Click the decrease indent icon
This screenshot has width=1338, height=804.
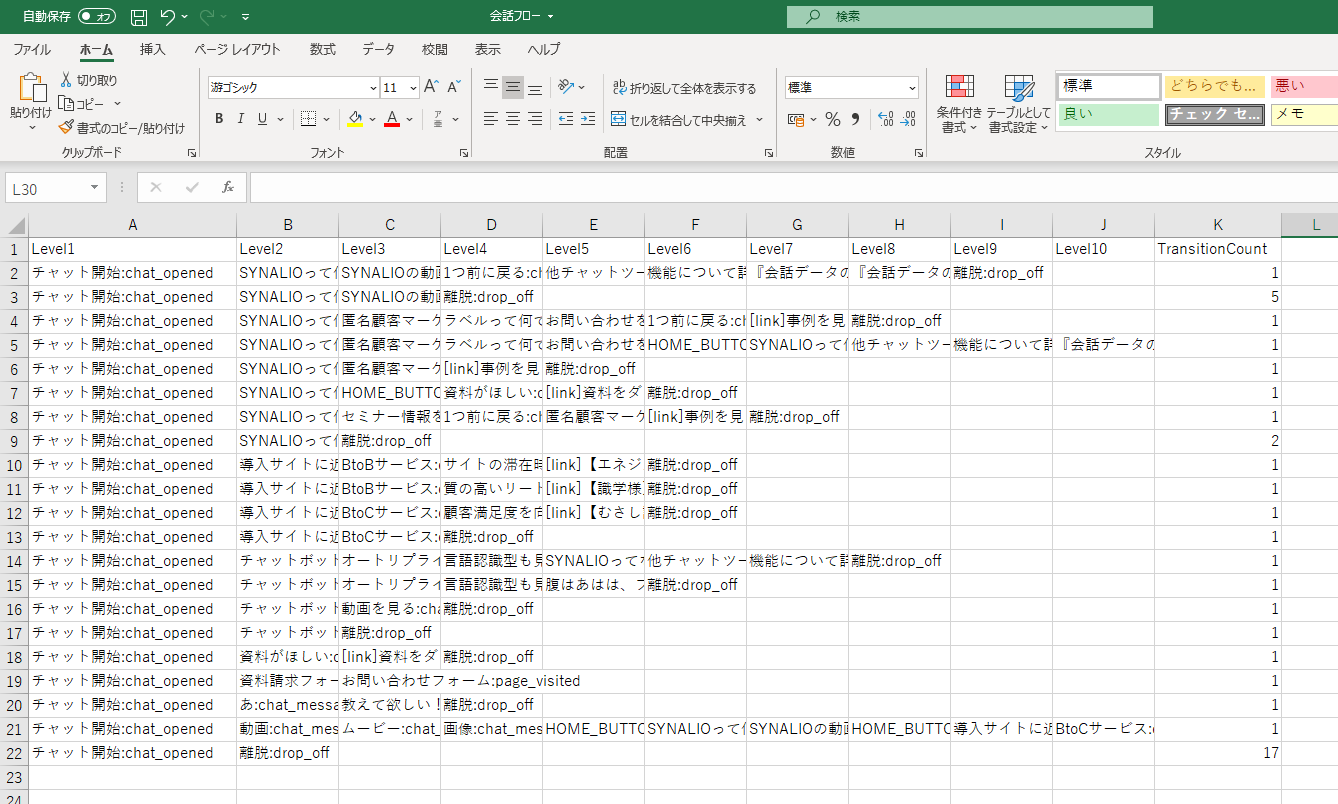566,119
